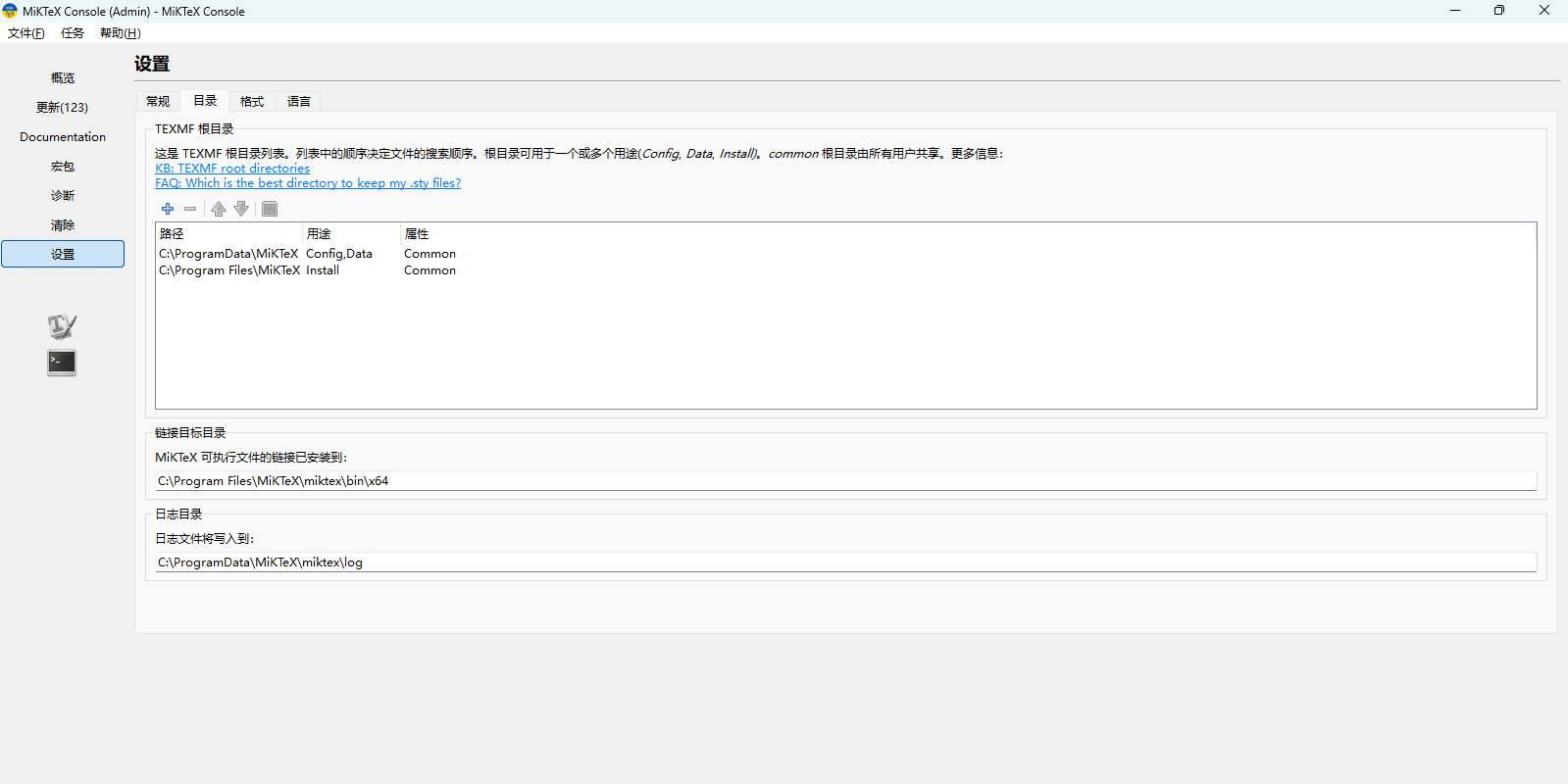Open the command prompt terminal icon
This screenshot has width=1568, height=784.
(62, 363)
